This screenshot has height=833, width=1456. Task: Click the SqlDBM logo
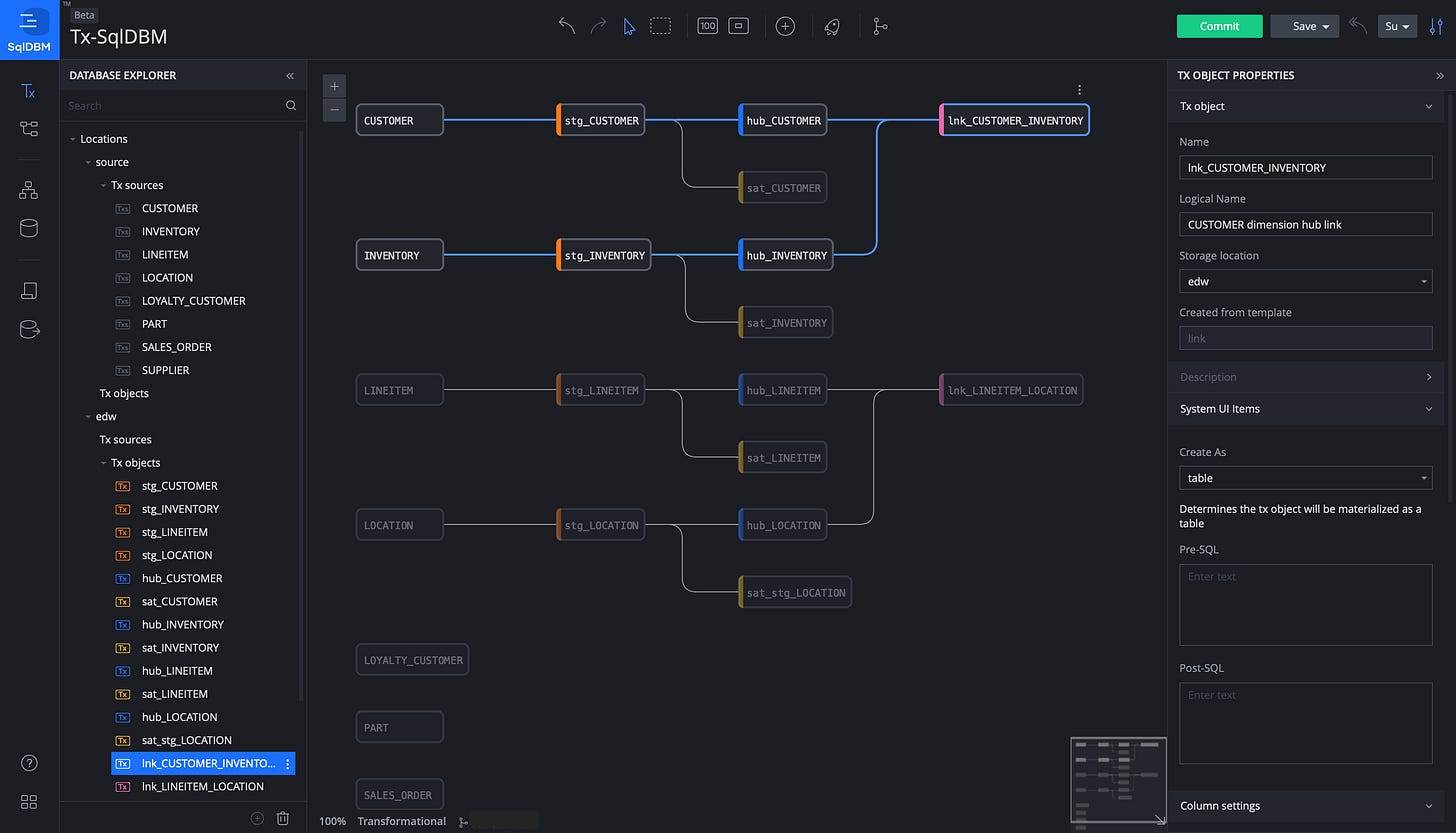pos(29,29)
